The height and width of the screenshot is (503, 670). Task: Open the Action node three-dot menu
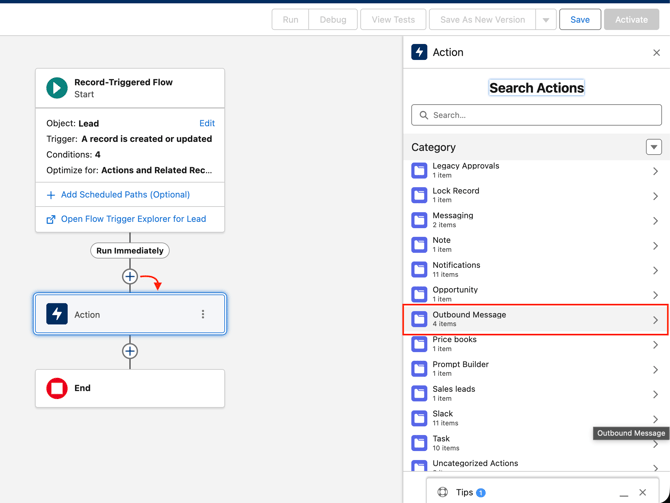[203, 315]
